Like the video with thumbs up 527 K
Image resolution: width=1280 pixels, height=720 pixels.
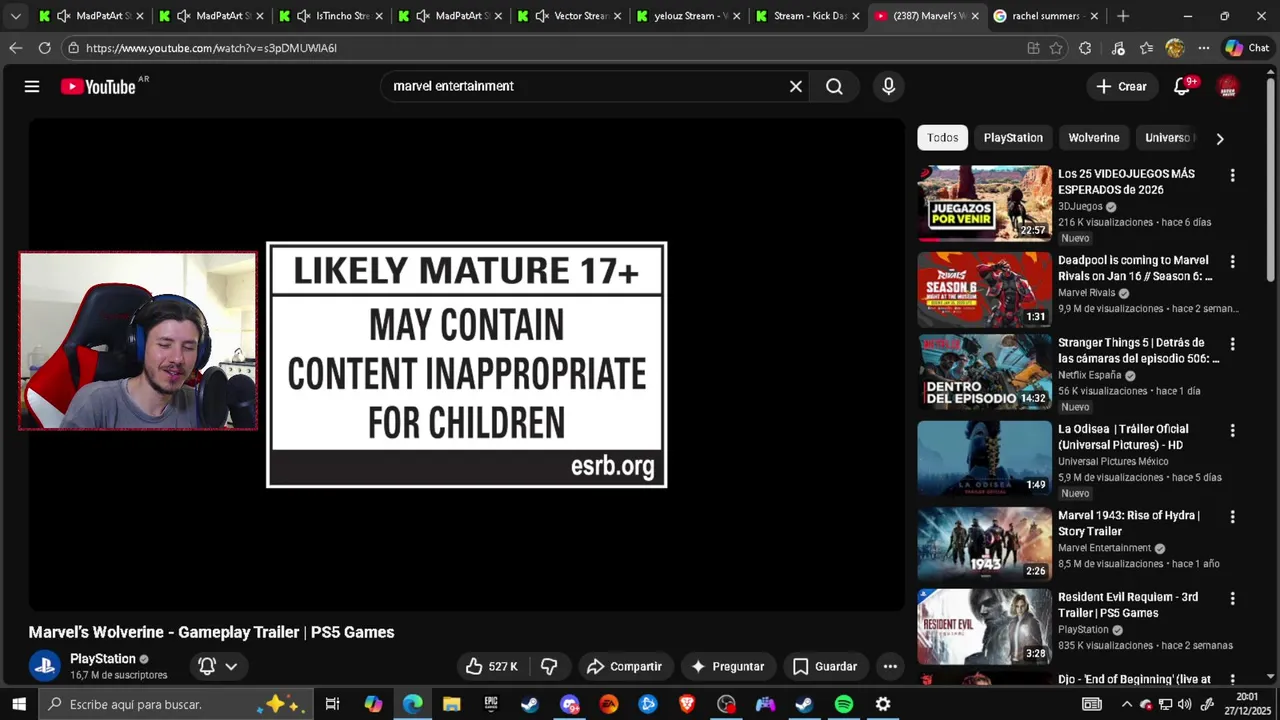pos(493,666)
